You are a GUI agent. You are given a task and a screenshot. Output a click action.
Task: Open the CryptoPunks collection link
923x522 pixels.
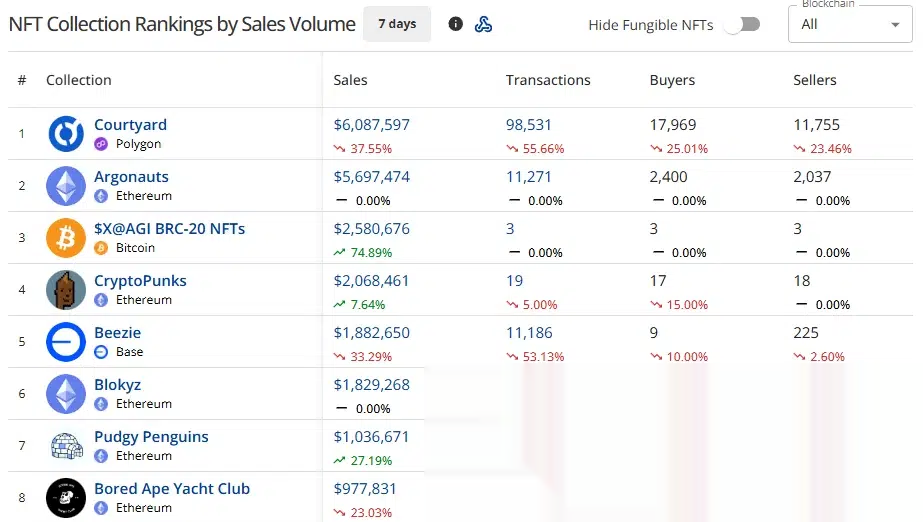[140, 281]
